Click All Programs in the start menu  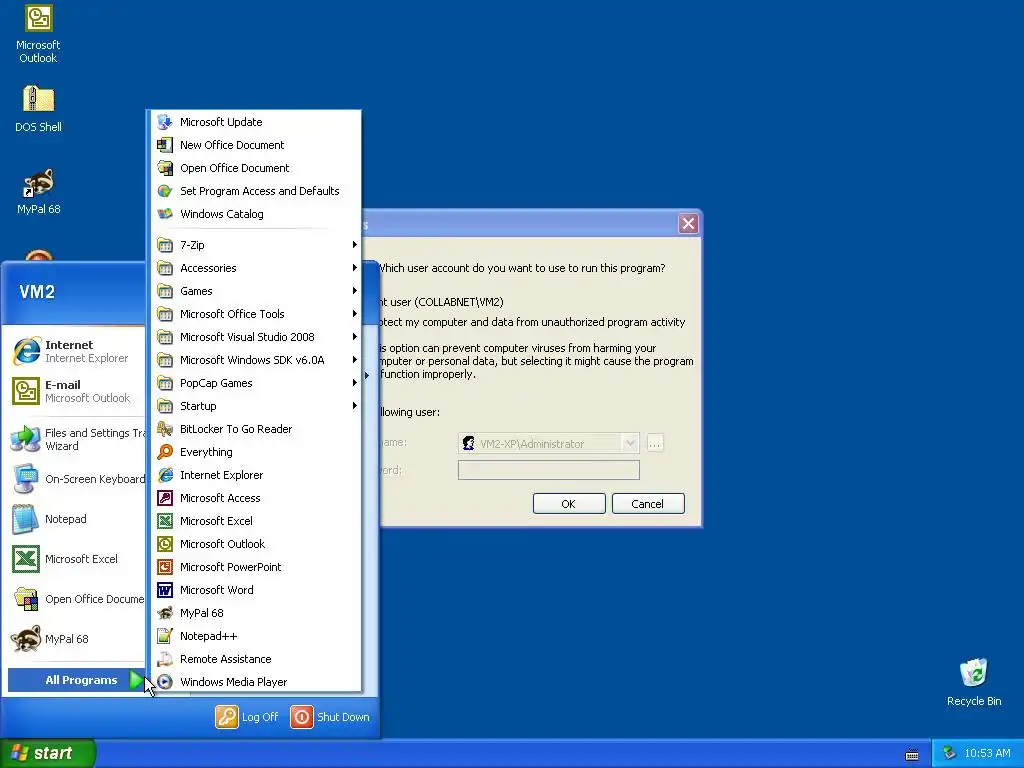click(77, 680)
